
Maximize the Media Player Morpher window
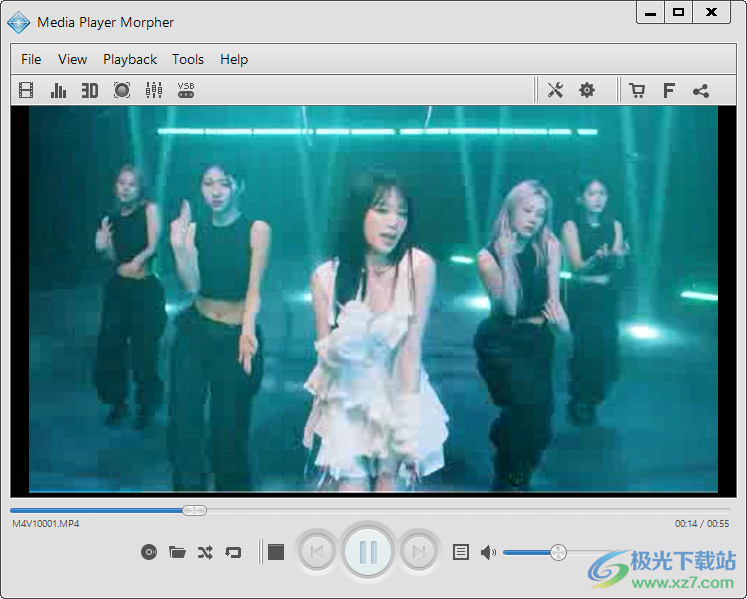click(678, 12)
